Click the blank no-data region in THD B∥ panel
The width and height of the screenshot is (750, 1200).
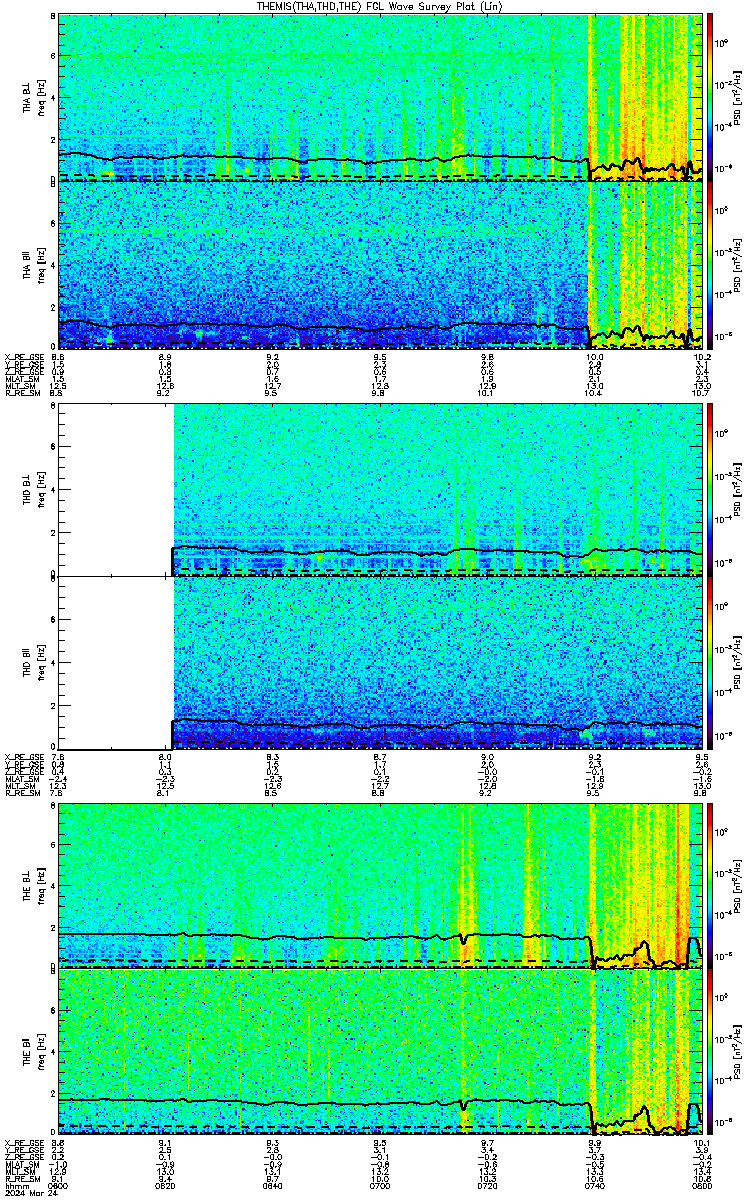(116, 663)
